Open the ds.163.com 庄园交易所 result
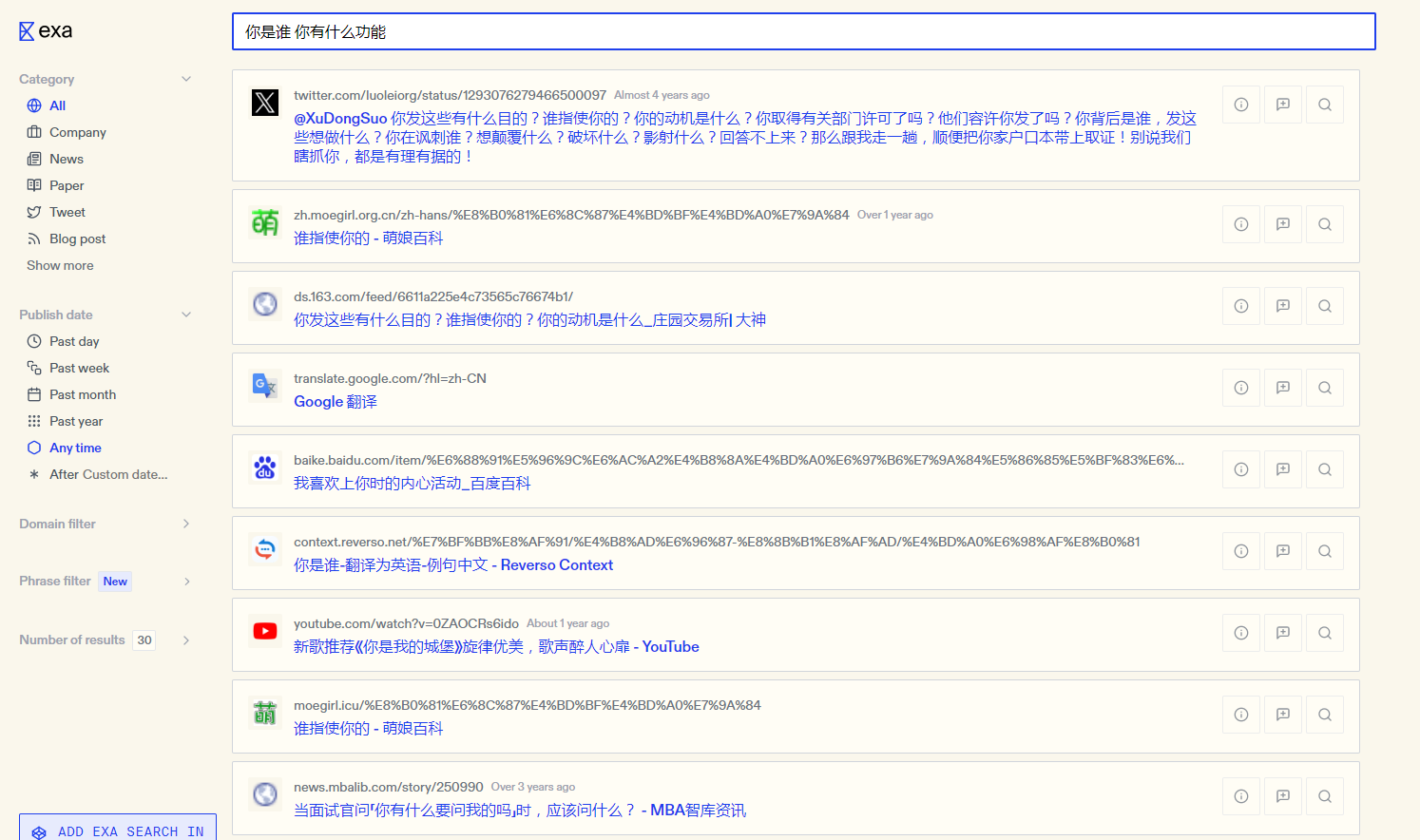 (x=529, y=319)
